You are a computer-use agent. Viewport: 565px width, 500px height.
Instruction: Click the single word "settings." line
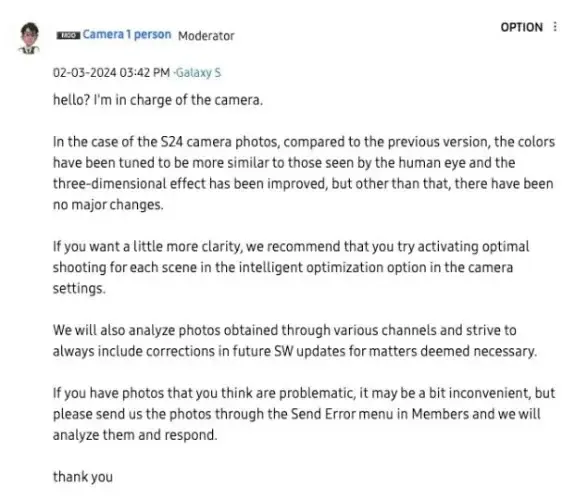[x=79, y=289]
